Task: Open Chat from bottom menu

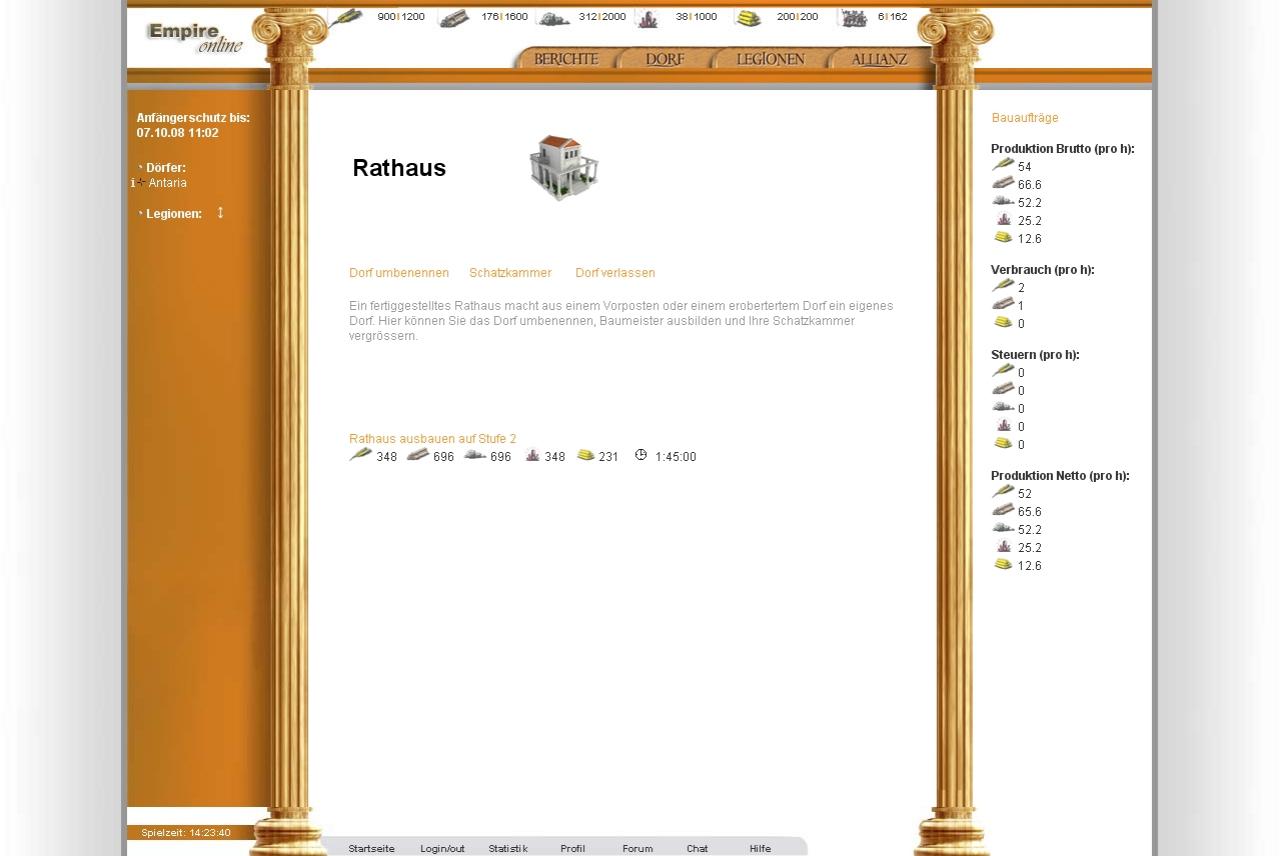Action: [697, 849]
